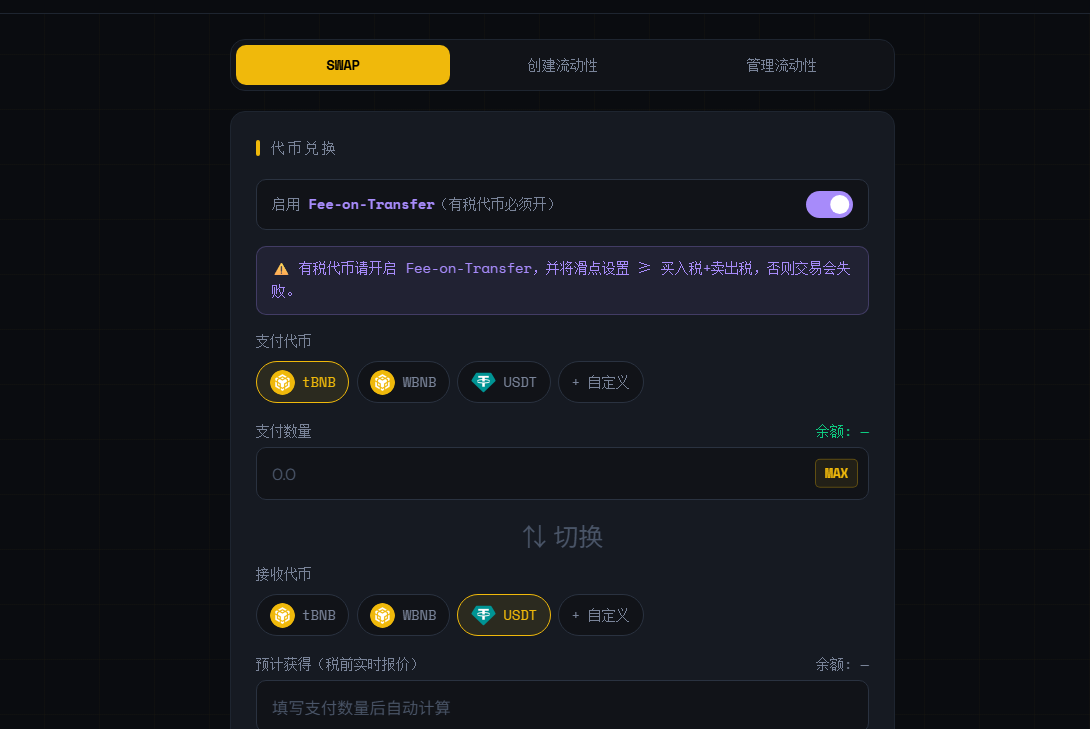Select USDT as the receive token
The height and width of the screenshot is (729, 1090).
pos(504,615)
